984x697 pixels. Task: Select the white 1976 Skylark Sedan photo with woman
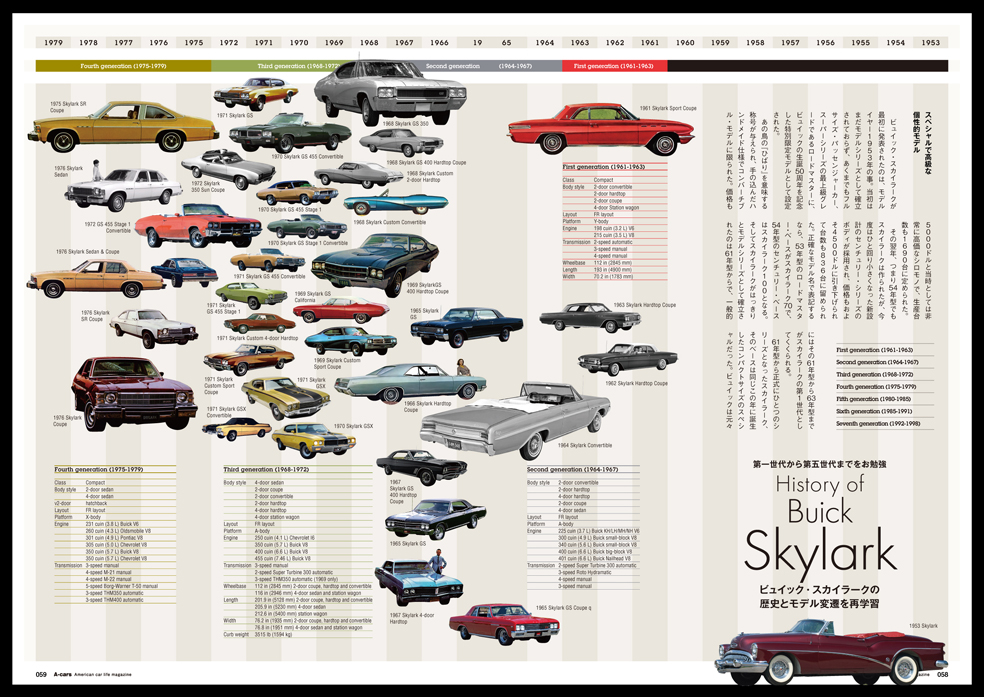coord(124,187)
